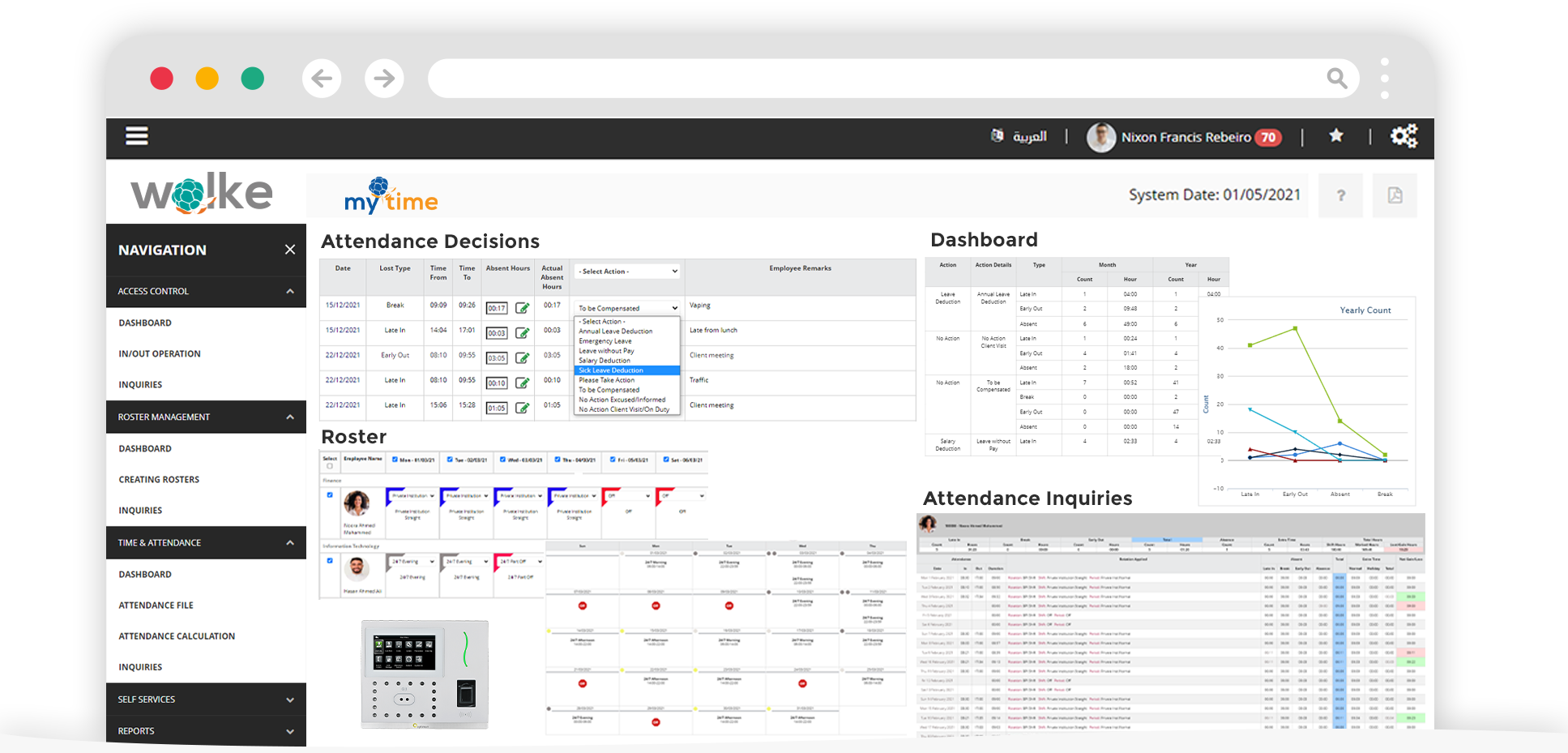Expand the Self Services section
This screenshot has height=753, width=1568.
coord(290,700)
